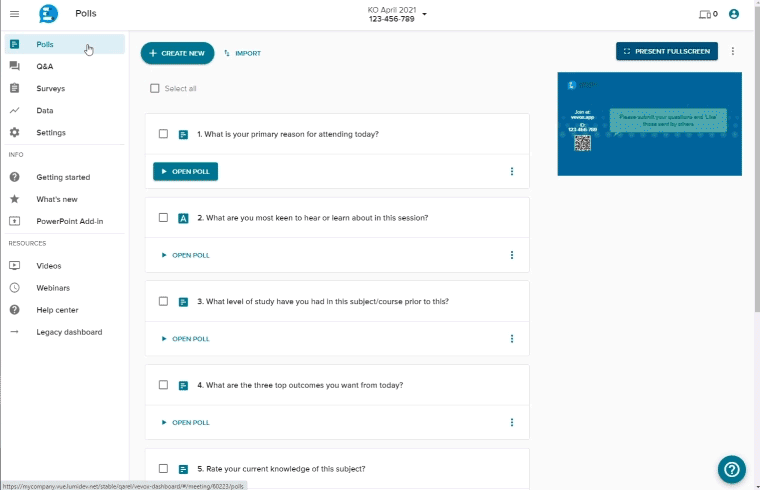Click the connected devices count icon
The image size is (760, 490).
tap(708, 14)
